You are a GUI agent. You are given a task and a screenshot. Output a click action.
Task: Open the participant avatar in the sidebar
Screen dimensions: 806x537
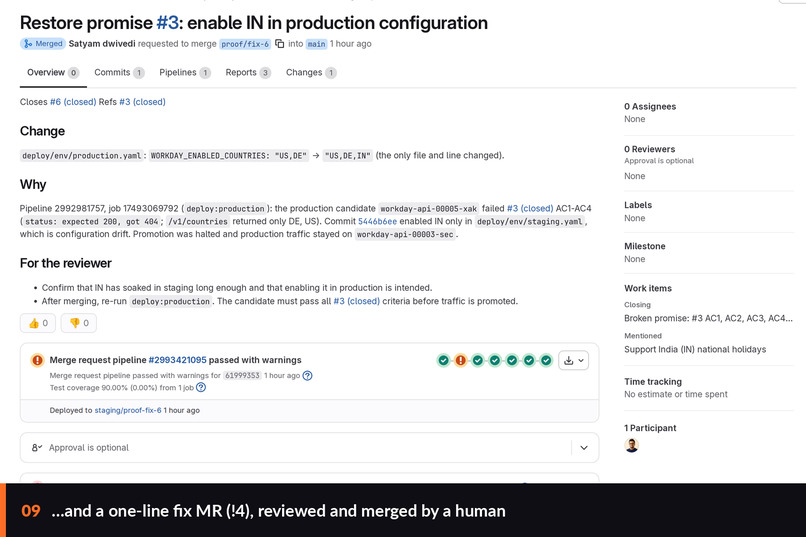[632, 445]
